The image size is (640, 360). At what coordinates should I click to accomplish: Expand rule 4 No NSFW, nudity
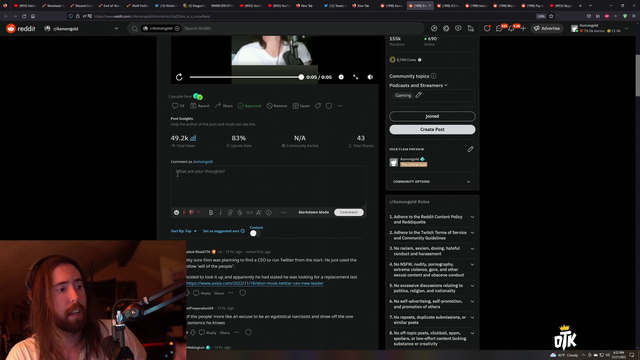point(472,264)
